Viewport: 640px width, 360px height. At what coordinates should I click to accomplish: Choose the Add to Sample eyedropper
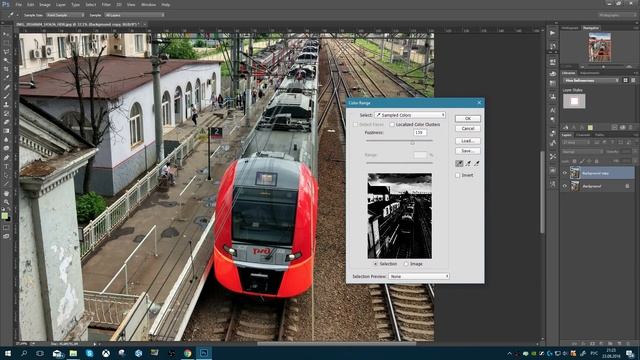(x=468, y=163)
